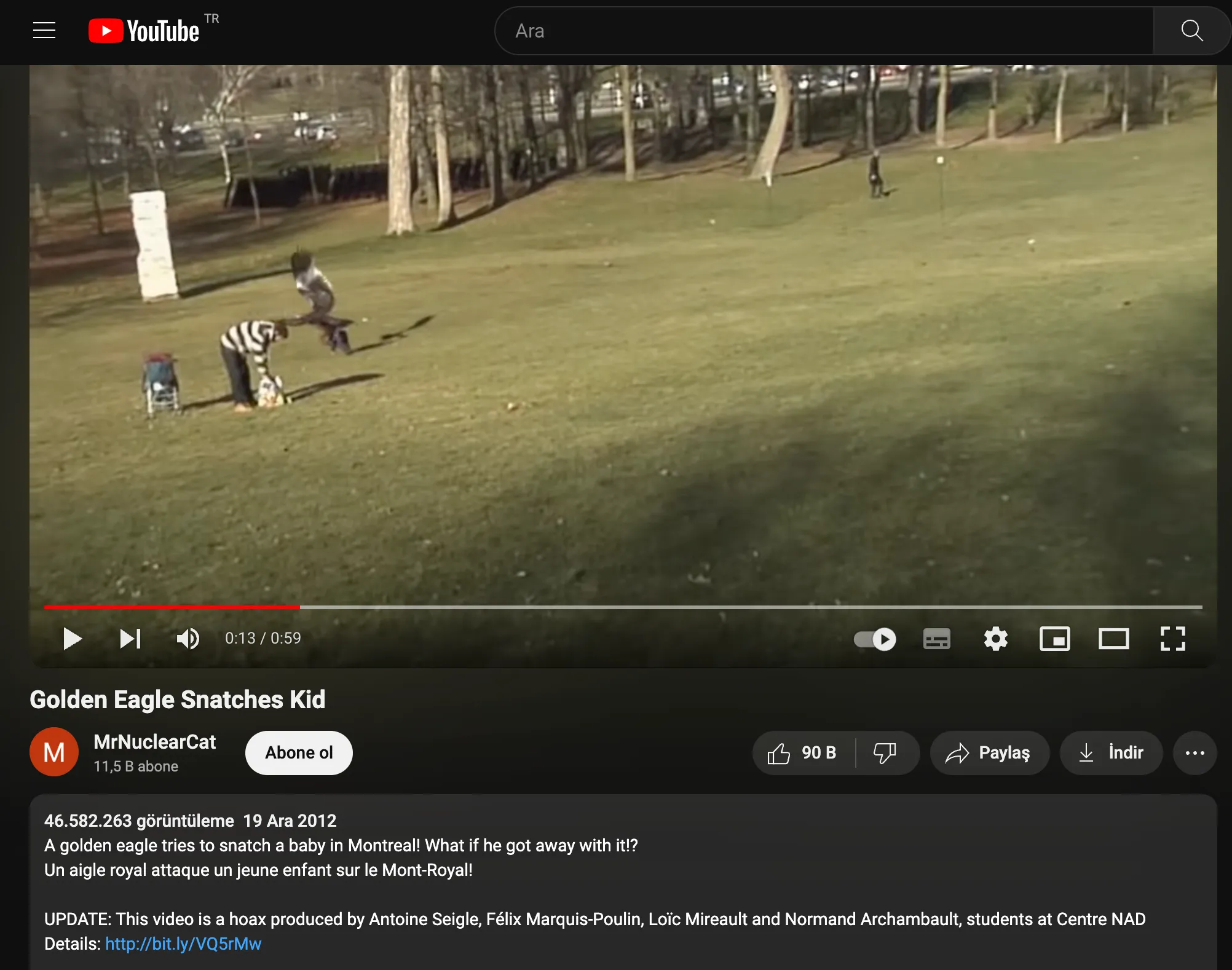The height and width of the screenshot is (970, 1232).
Task: Open the bit.ly/VQ5rMw details link
Action: click(x=183, y=944)
